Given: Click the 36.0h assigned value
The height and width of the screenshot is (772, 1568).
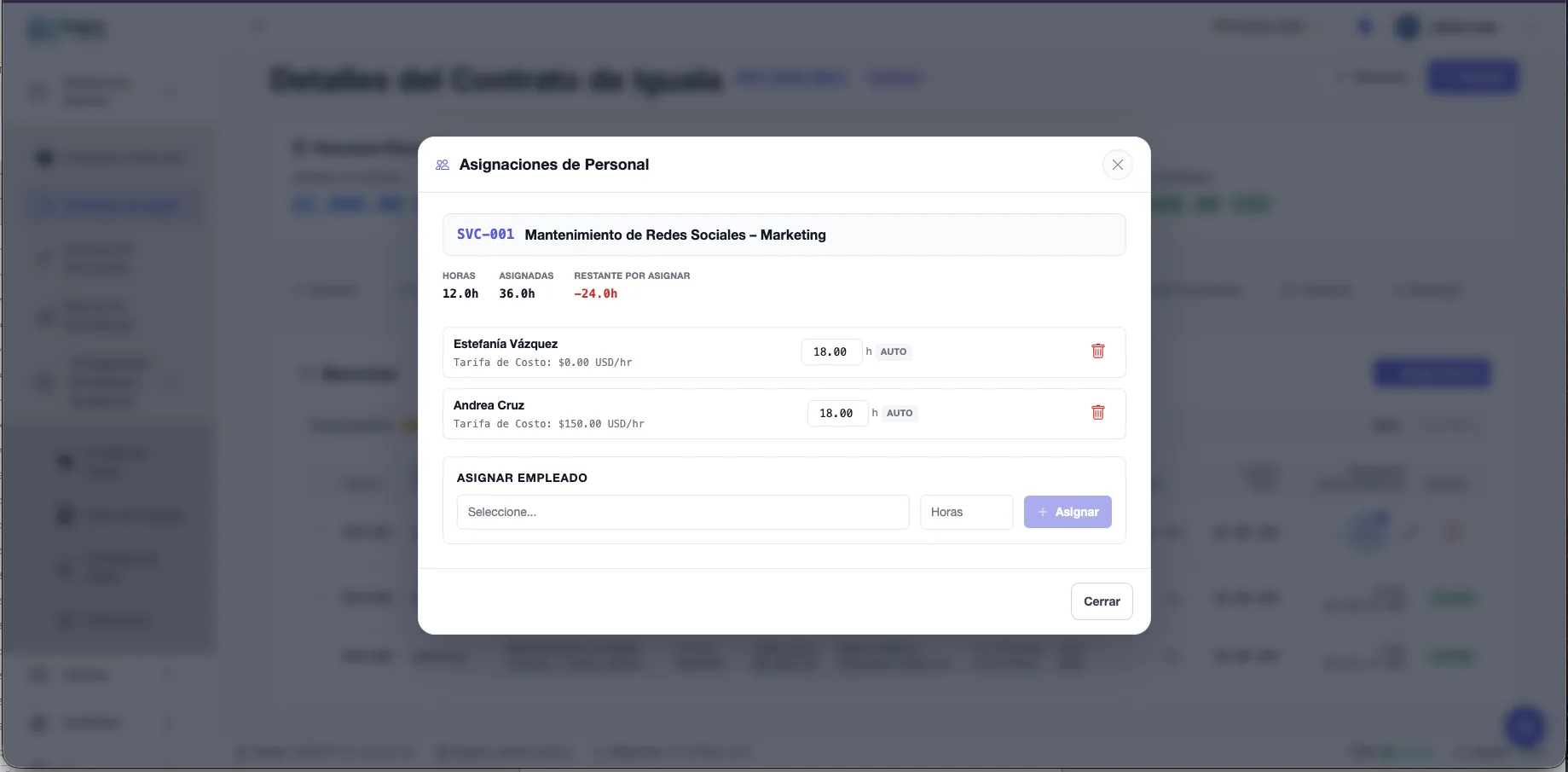Looking at the screenshot, I should click(517, 293).
